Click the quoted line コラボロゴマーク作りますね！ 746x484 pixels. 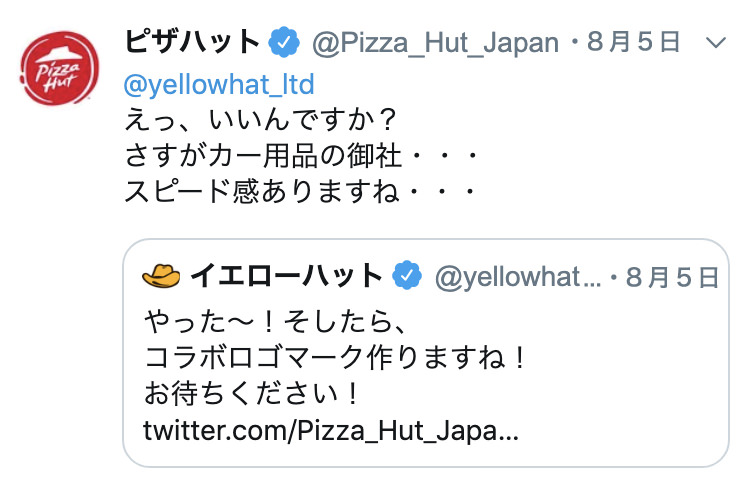pyautogui.click(x=335, y=358)
